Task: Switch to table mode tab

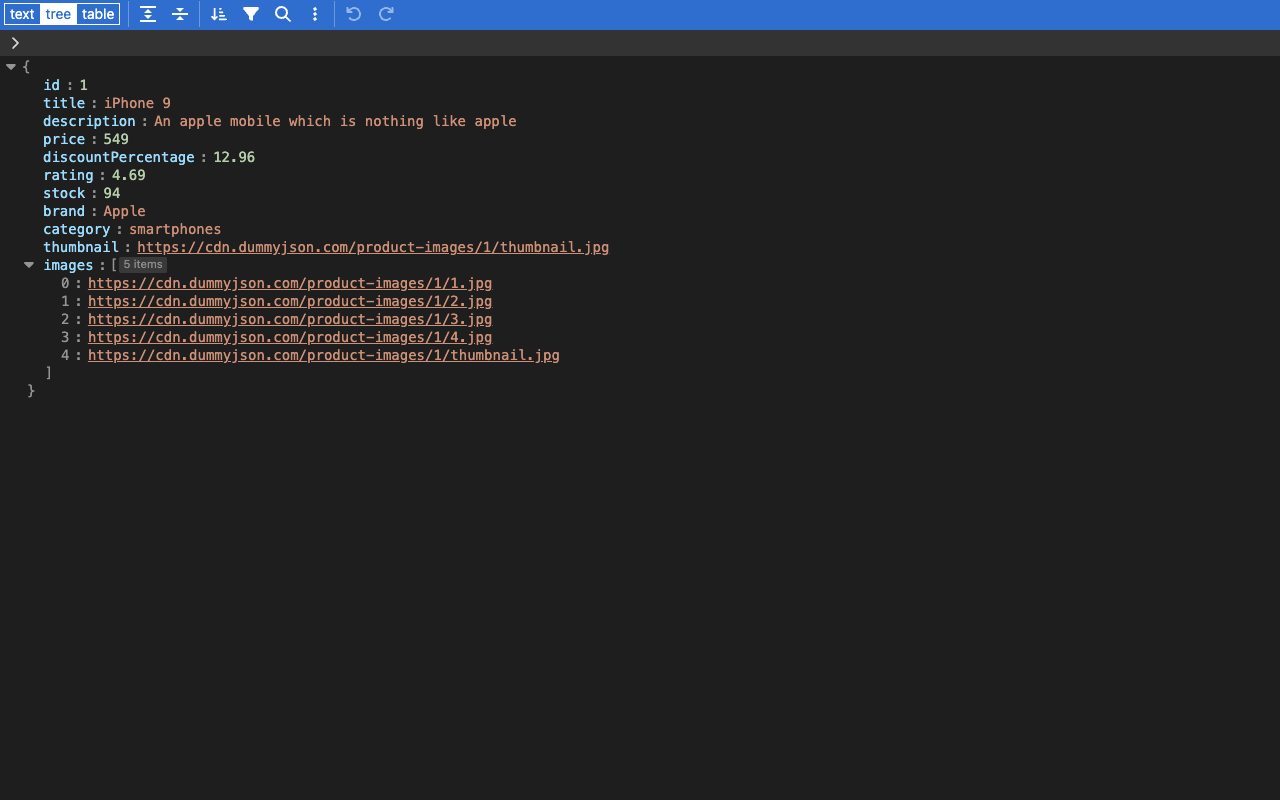Action: [x=98, y=14]
